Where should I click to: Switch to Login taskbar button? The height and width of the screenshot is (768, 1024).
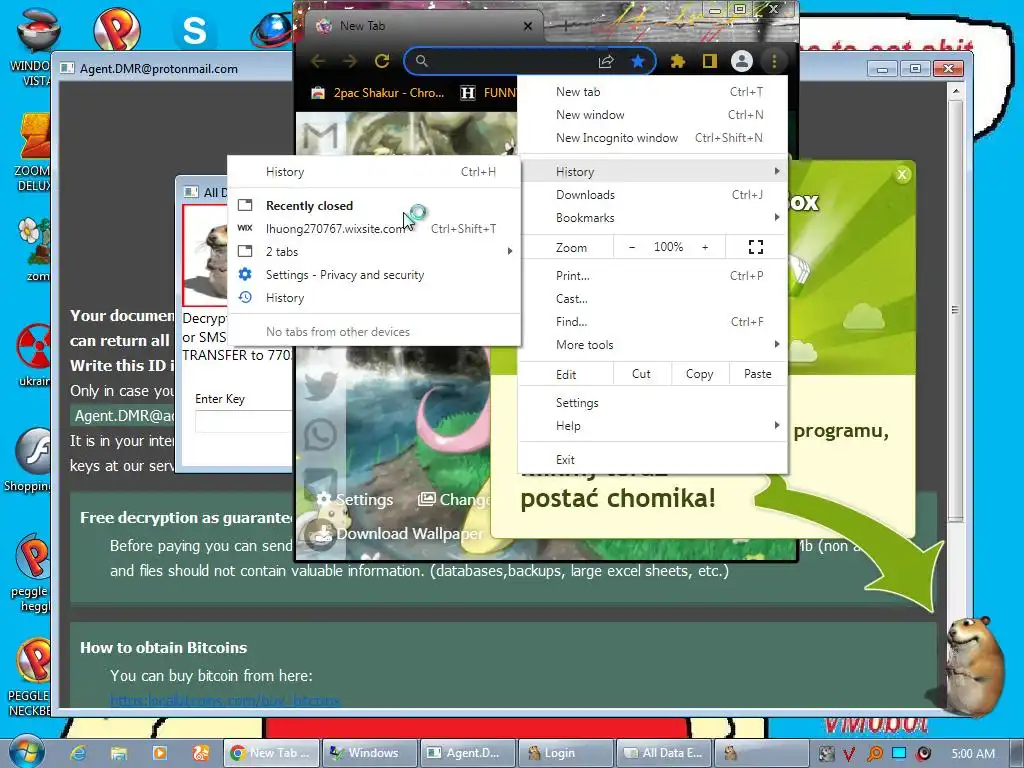pyautogui.click(x=566, y=753)
